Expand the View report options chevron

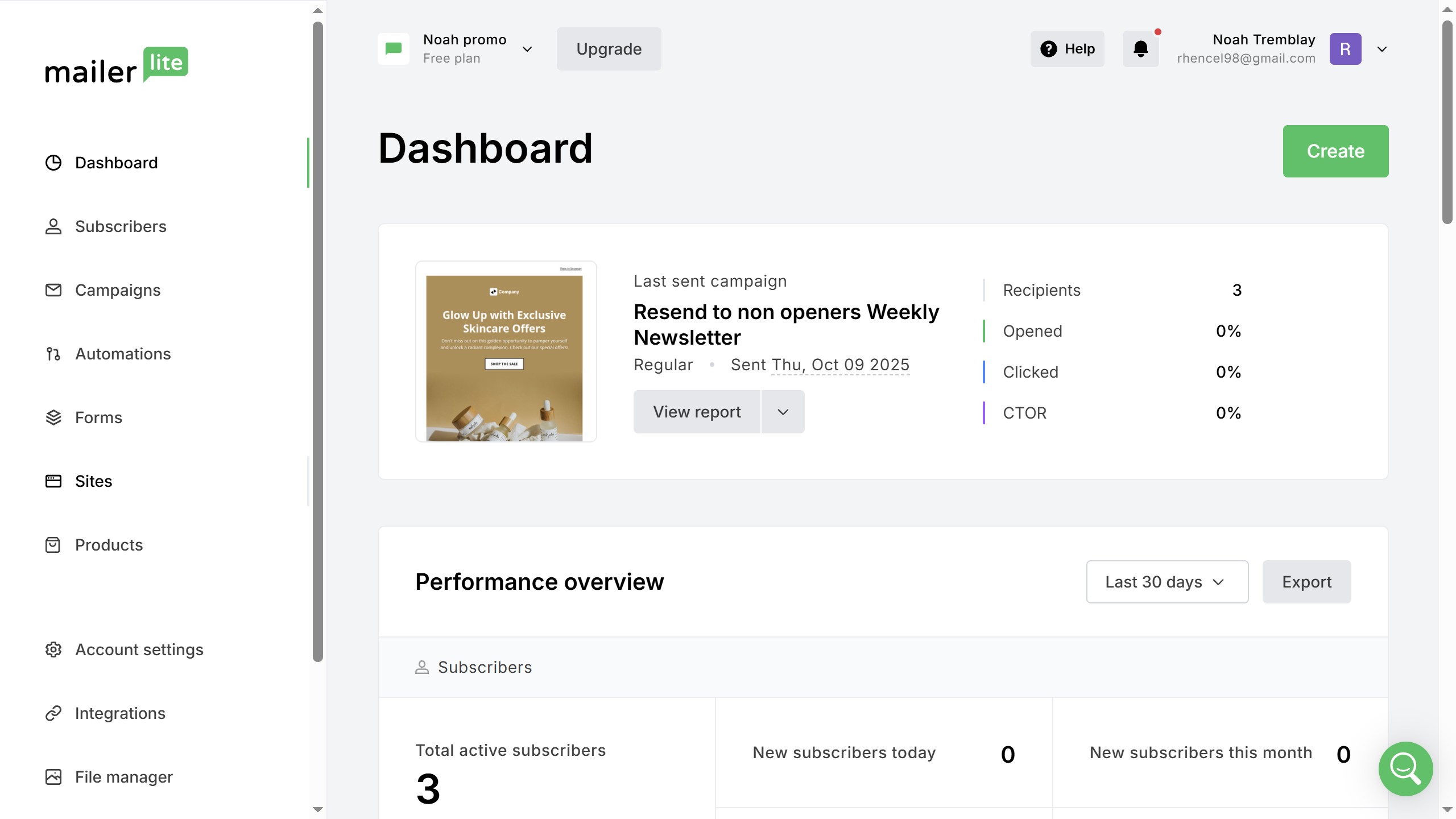(x=783, y=411)
